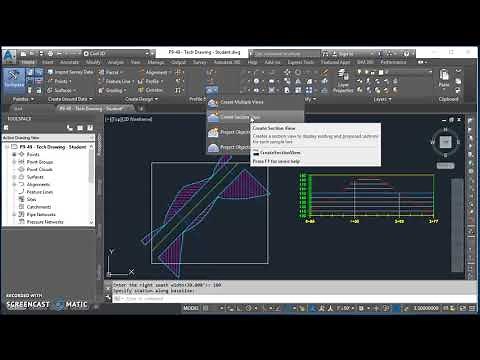Click the Parcel ribbon icon
480x360 pixels.
(x=101, y=72)
